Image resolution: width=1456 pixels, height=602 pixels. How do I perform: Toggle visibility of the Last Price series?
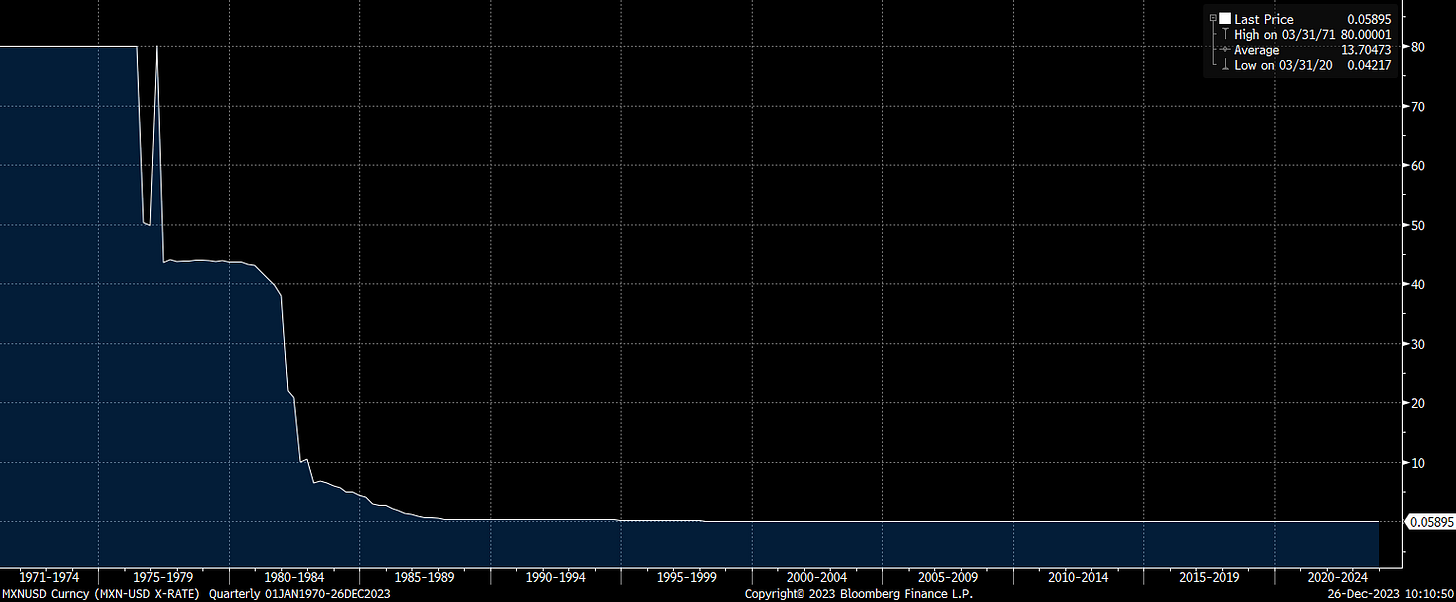click(1224, 18)
